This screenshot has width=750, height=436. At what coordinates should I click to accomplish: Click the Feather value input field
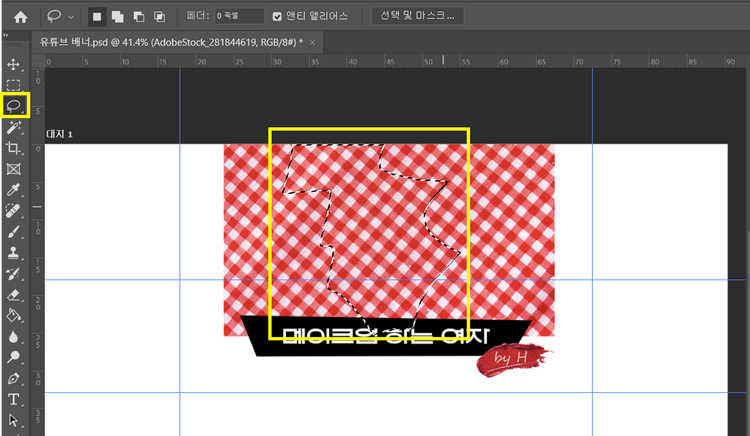pyautogui.click(x=239, y=16)
